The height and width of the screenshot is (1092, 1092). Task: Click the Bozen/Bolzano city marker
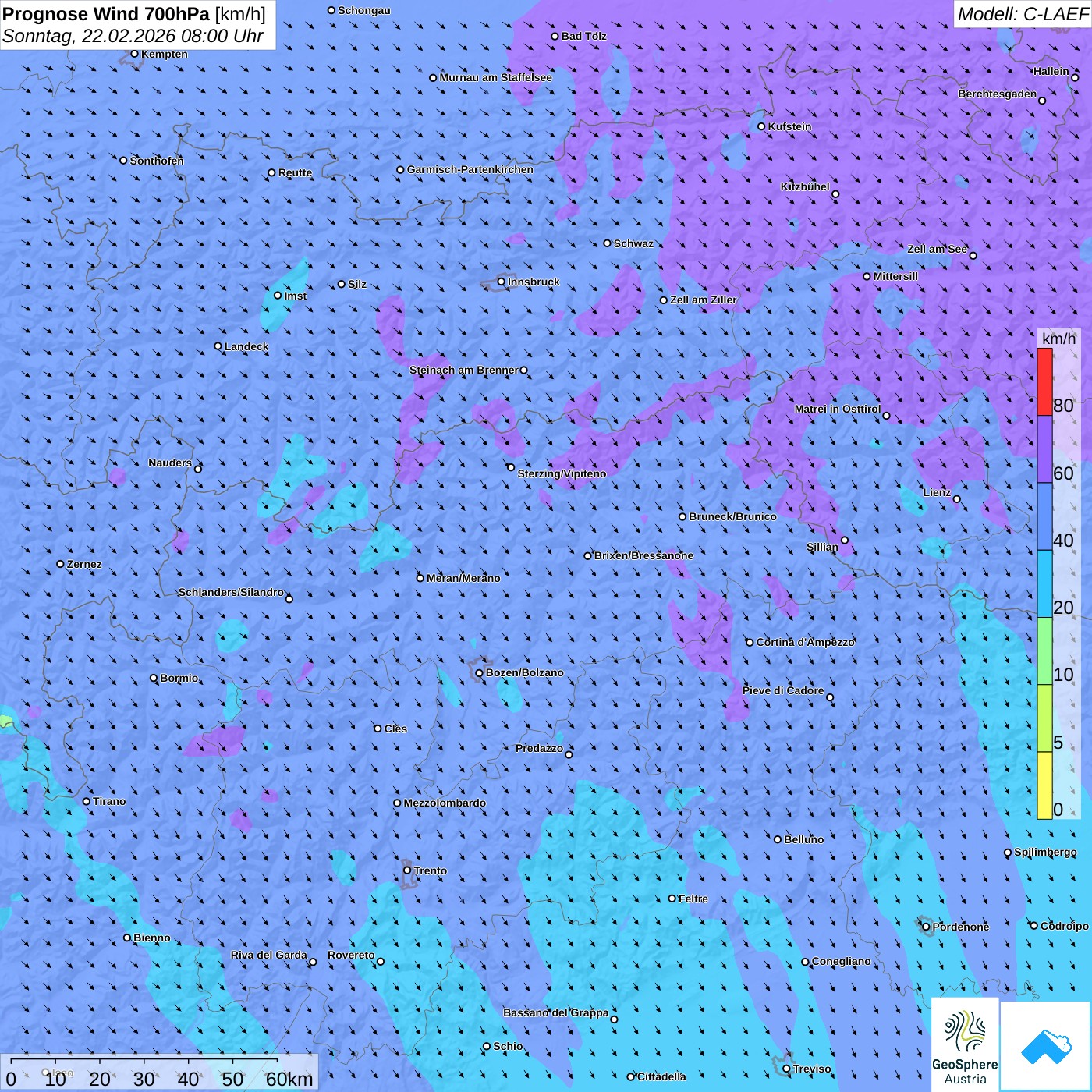click(x=480, y=672)
